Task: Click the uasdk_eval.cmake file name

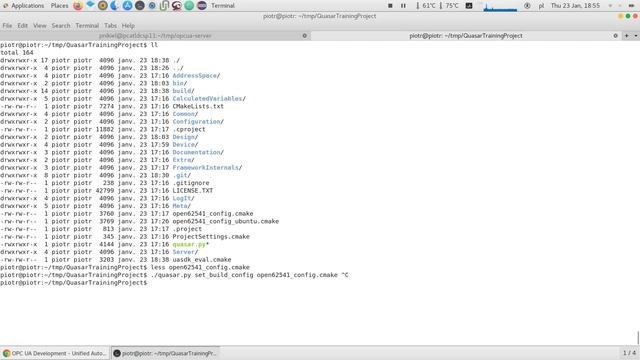Action: pos(202,260)
